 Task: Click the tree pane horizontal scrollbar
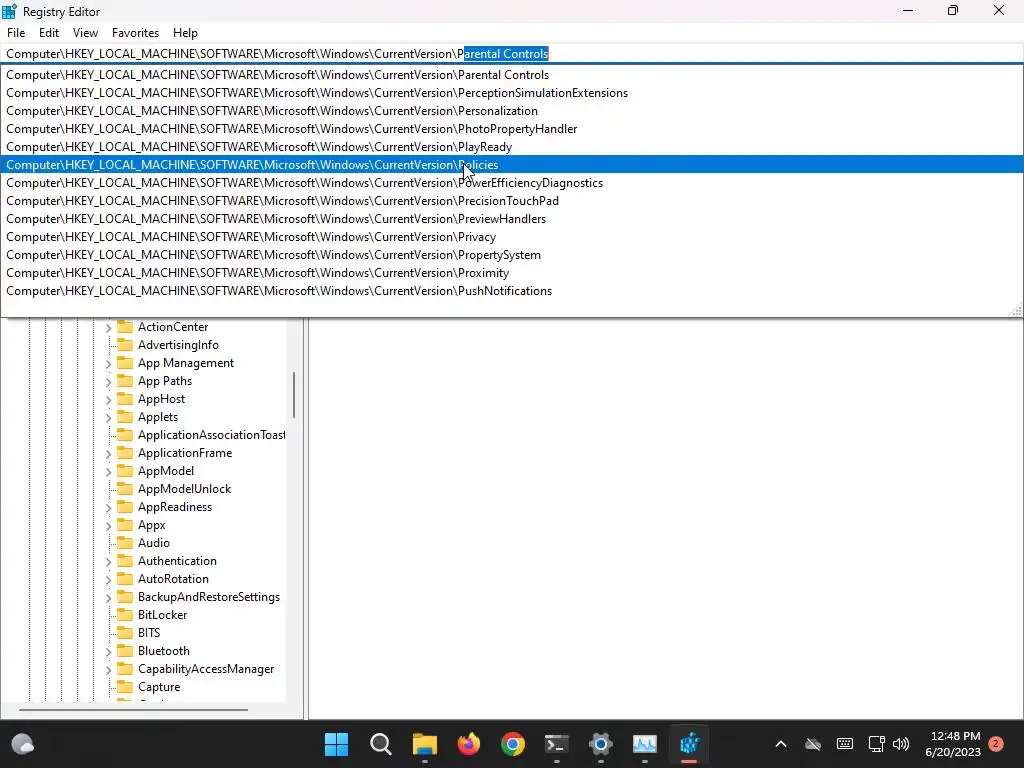tap(133, 709)
